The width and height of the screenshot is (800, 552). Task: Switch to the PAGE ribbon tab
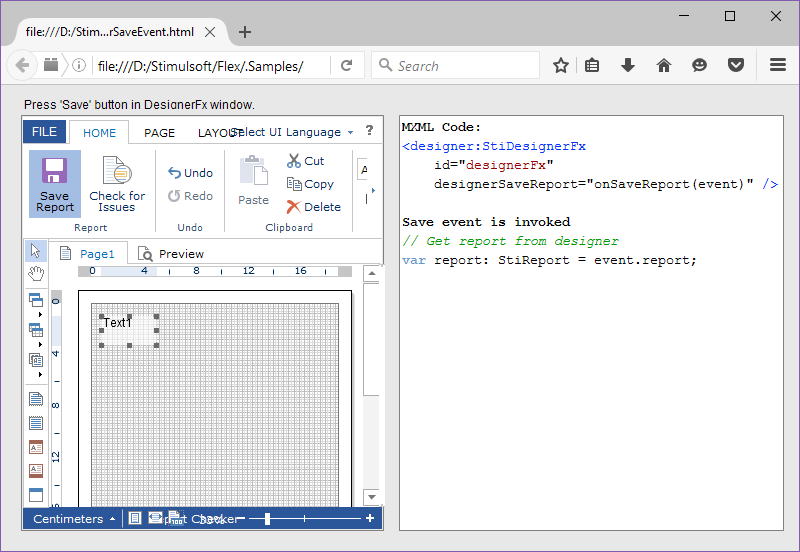(x=159, y=133)
